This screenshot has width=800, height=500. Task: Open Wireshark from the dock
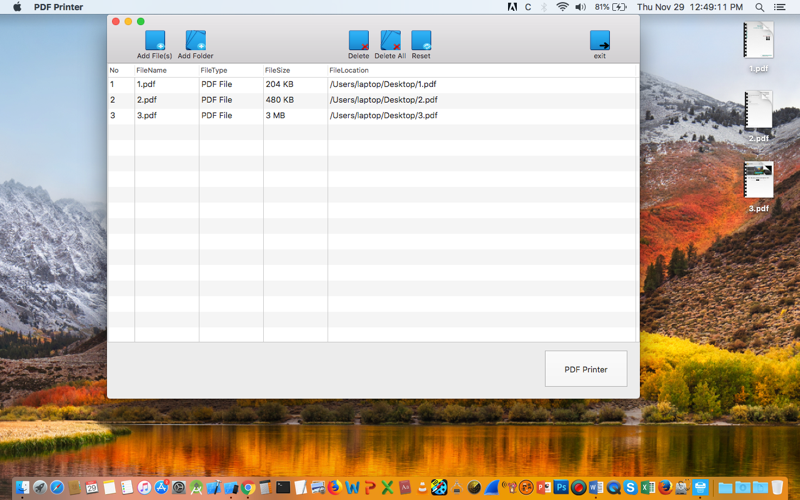tap(492, 487)
